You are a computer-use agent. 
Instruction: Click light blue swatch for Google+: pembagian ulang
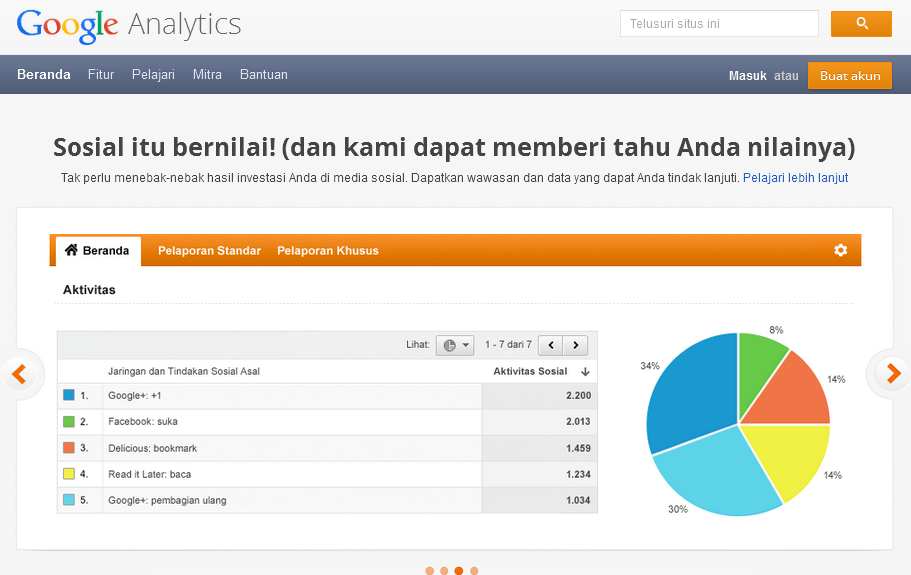(x=69, y=500)
